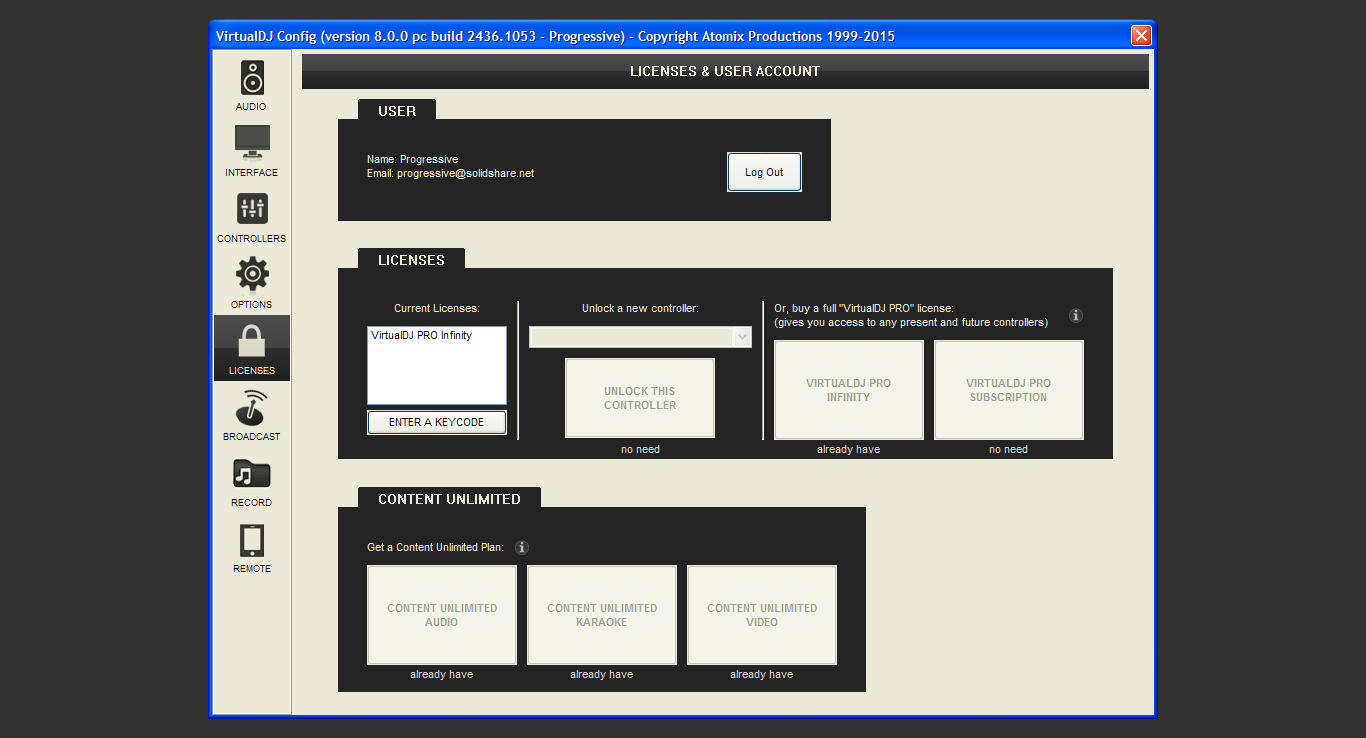1366x738 pixels.
Task: Click the info icon beside VirtualDJ PRO license
Action: (x=1076, y=316)
